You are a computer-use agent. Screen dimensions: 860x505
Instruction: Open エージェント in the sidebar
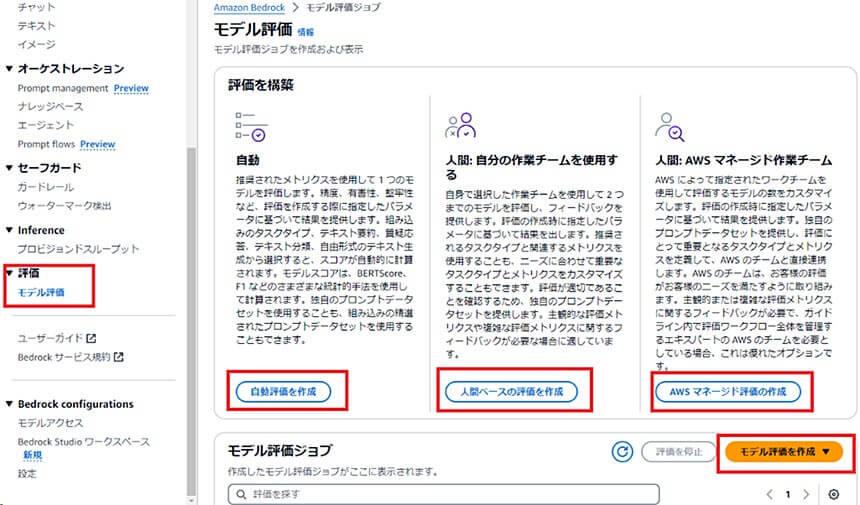(x=46, y=125)
